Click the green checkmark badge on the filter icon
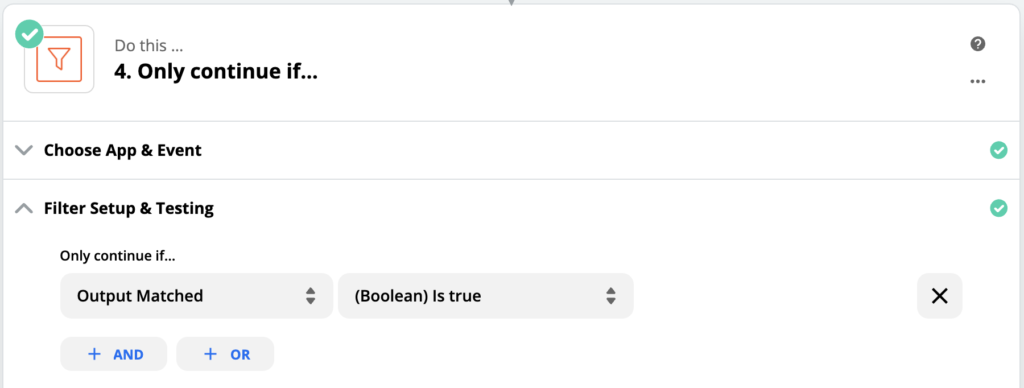The width and height of the screenshot is (1024, 388). [x=29, y=34]
